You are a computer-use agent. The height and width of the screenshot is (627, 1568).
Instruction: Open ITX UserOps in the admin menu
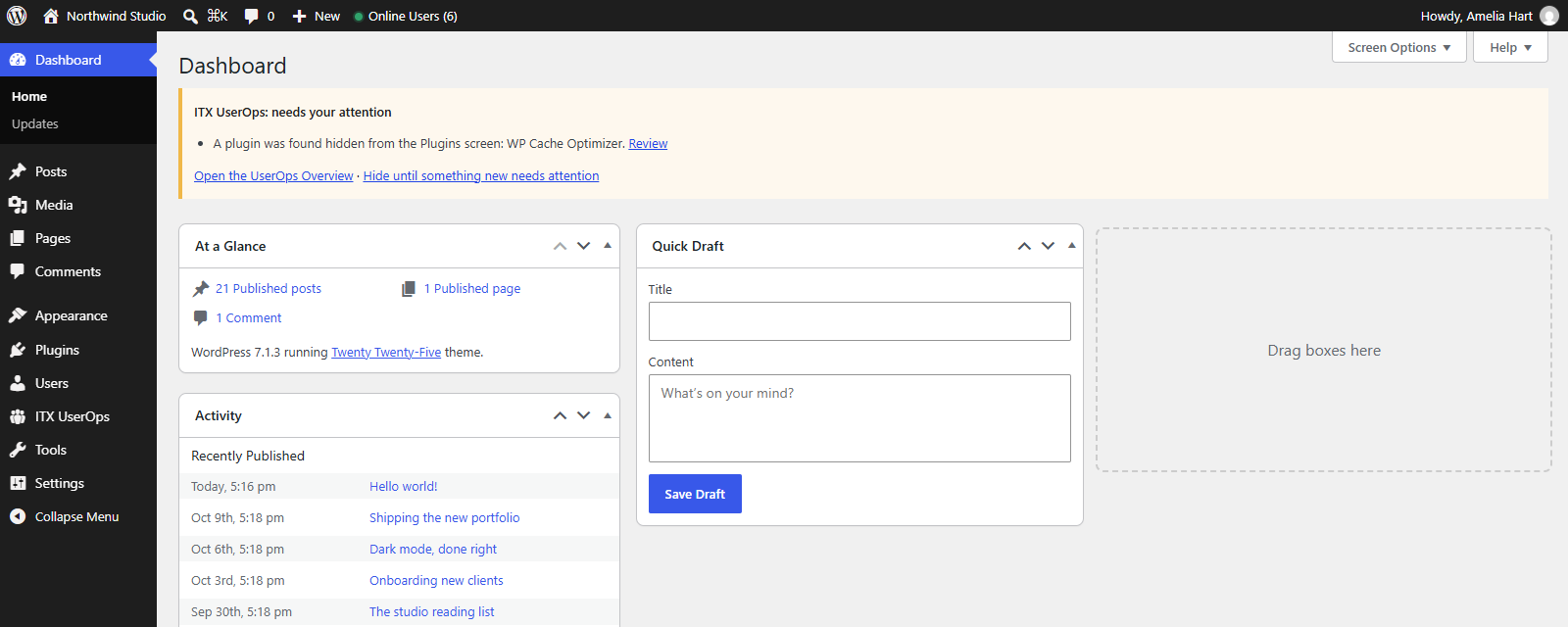tap(78, 416)
